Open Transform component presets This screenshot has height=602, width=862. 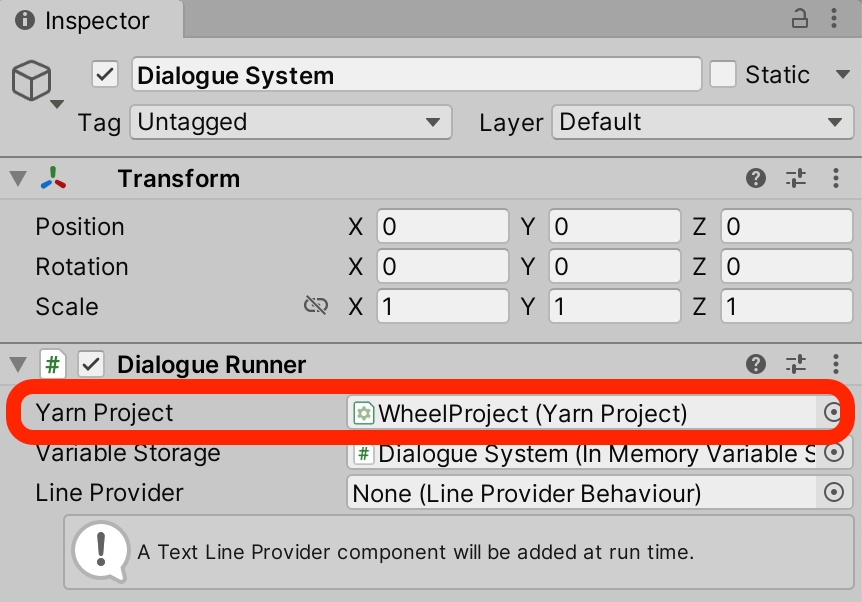pyautogui.click(x=796, y=179)
